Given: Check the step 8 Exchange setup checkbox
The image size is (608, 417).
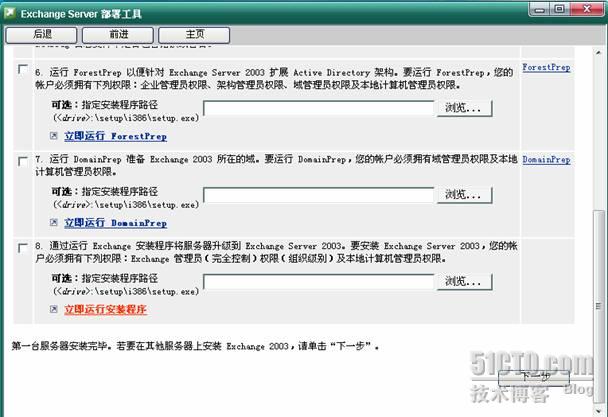Looking at the screenshot, I should pyautogui.click(x=23, y=248).
